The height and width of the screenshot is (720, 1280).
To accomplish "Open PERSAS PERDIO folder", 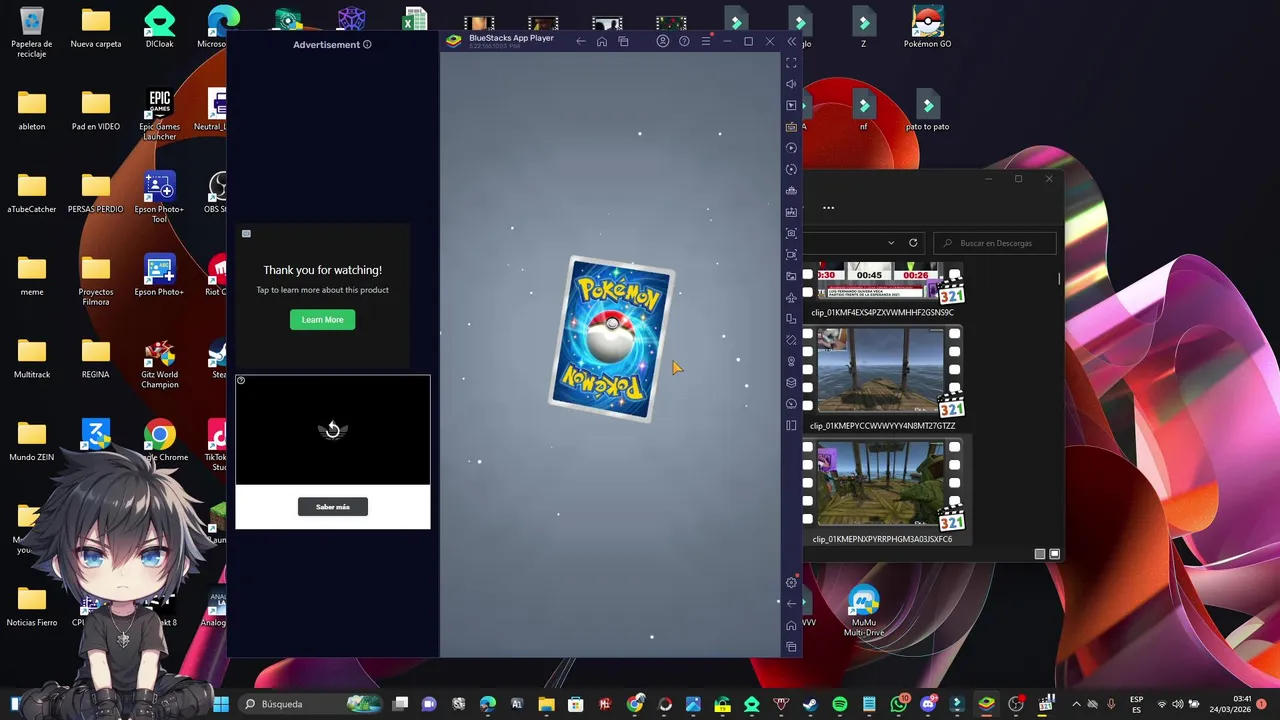I will [96, 193].
